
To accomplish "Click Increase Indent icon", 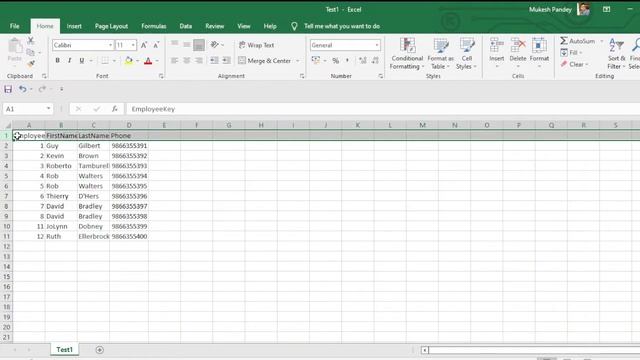I will pyautogui.click(x=226, y=61).
